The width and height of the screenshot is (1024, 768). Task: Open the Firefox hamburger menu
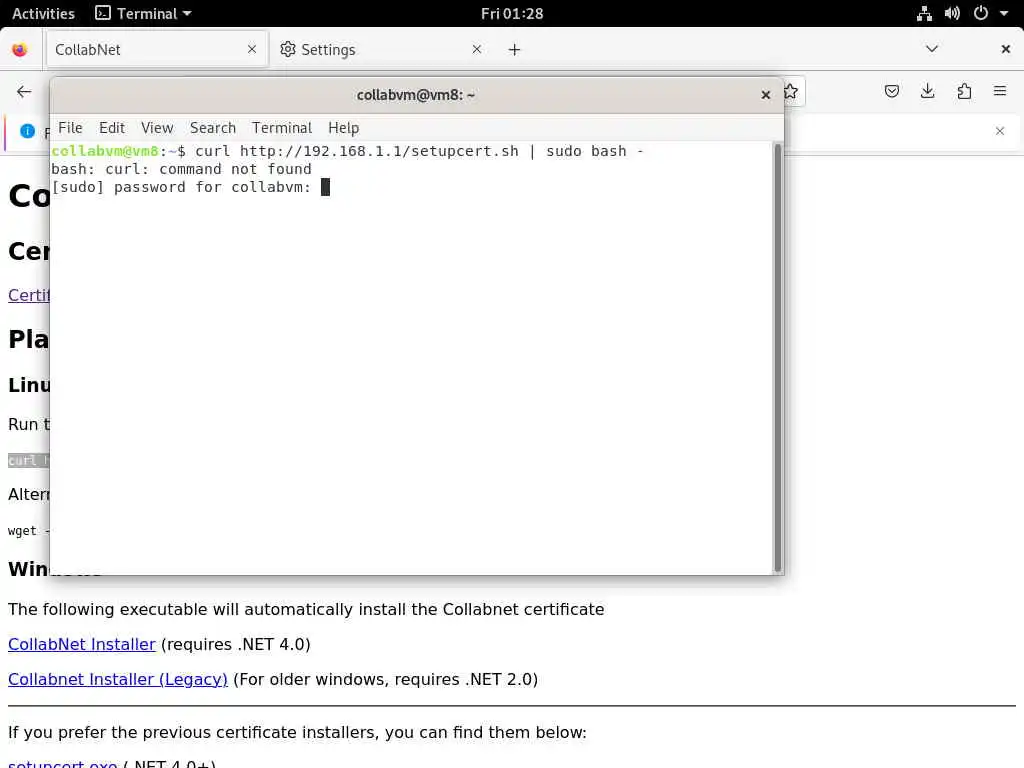1000,91
